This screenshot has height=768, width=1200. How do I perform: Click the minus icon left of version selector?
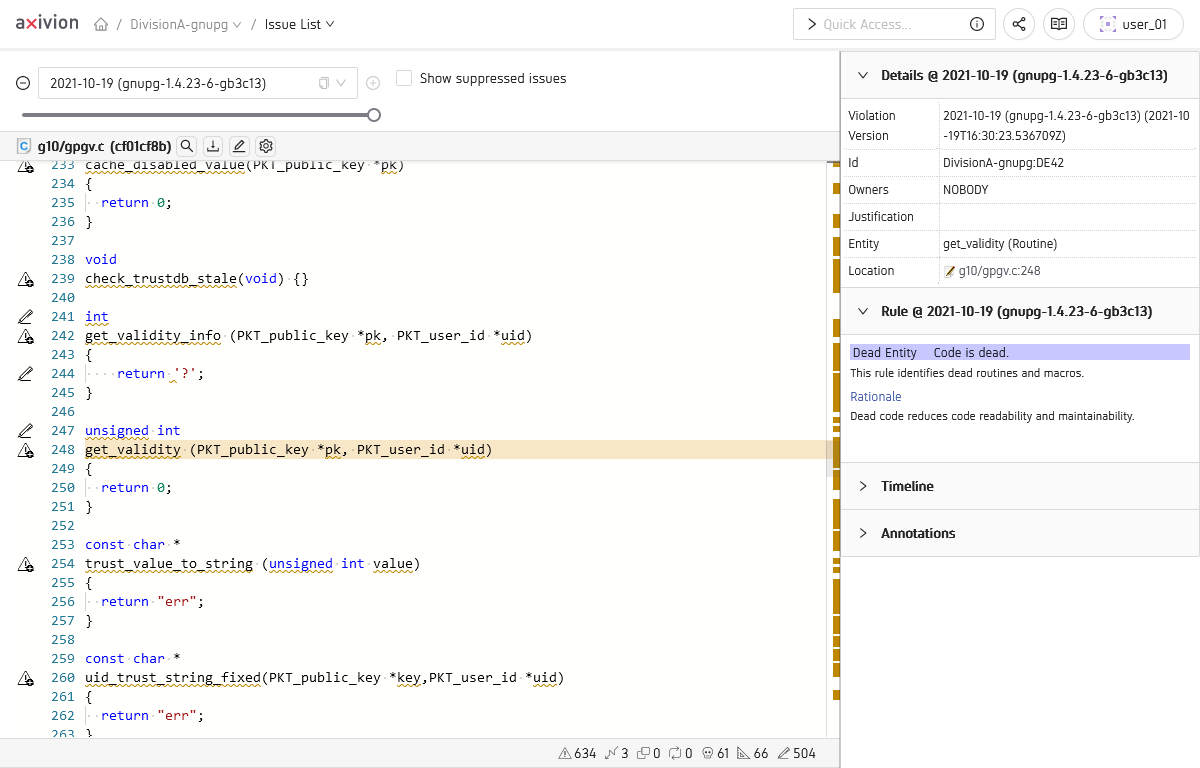(x=23, y=83)
